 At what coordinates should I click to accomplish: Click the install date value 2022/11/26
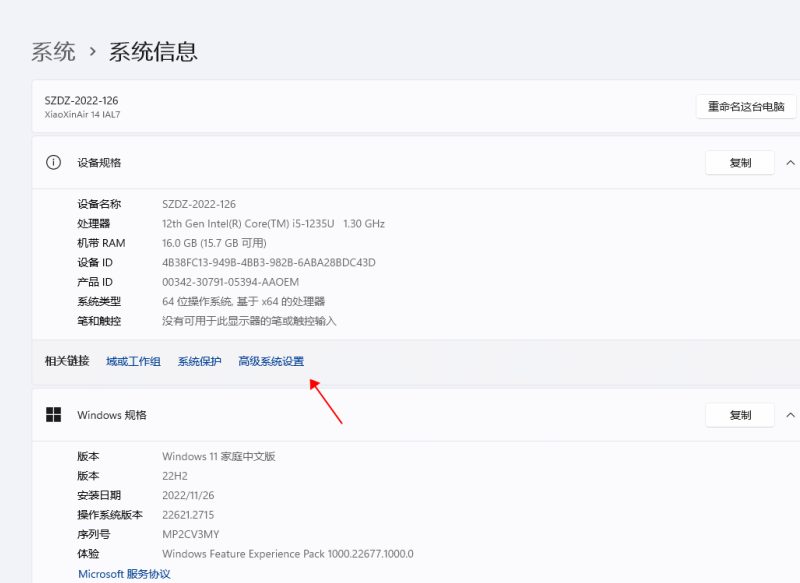click(188, 495)
